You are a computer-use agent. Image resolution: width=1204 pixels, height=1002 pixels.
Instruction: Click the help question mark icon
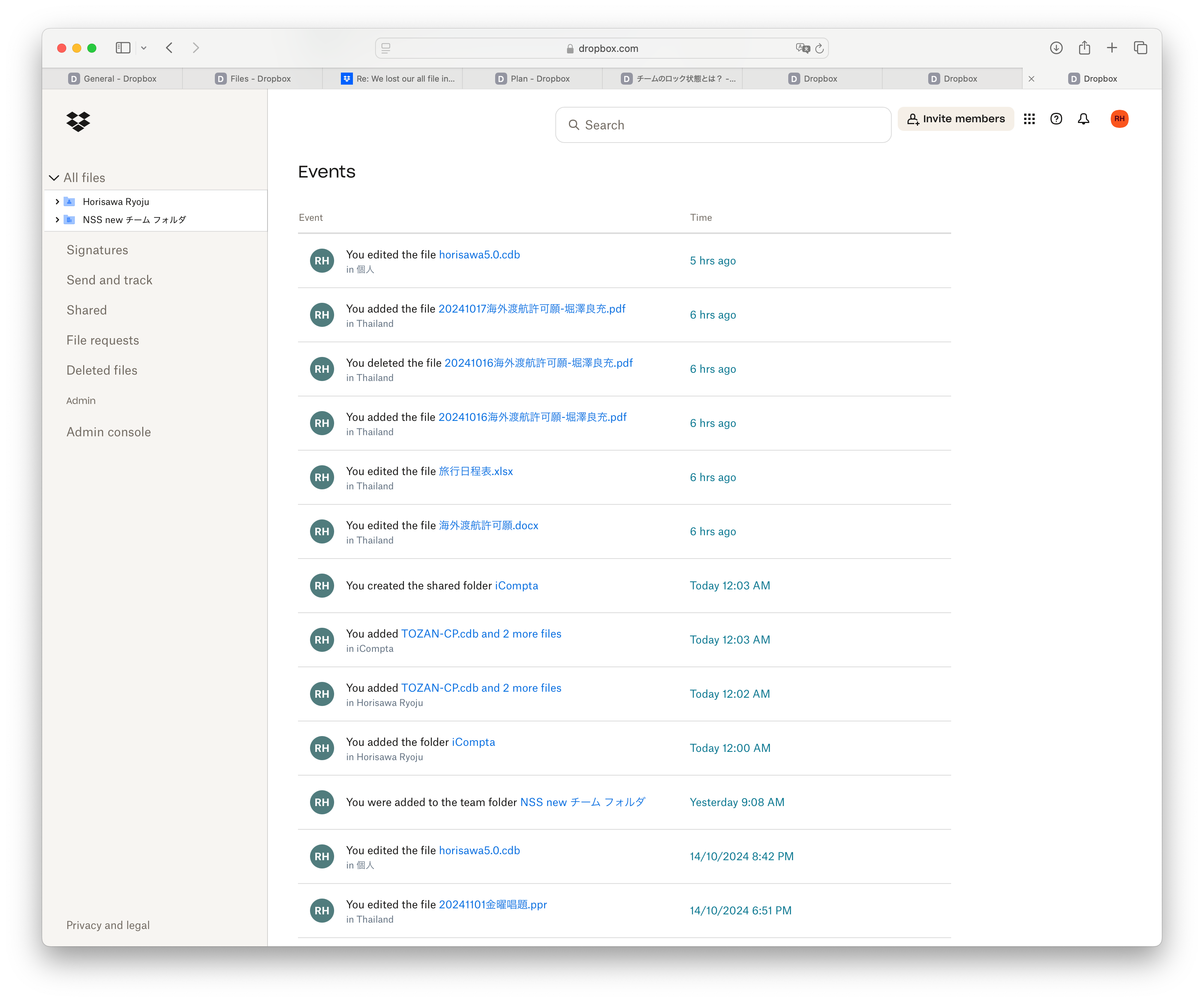[1057, 119]
